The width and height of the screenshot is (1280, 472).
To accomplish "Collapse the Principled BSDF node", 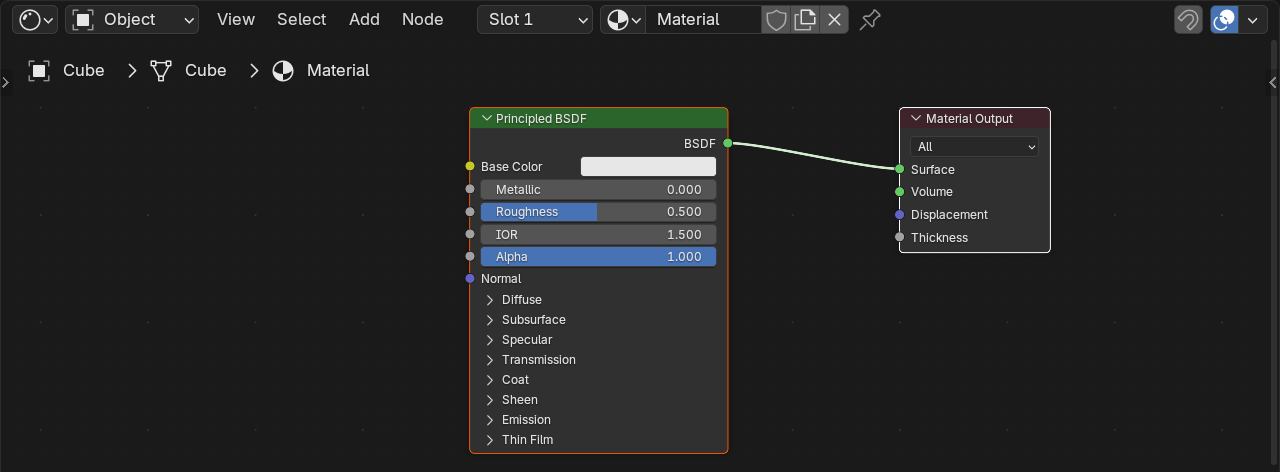I will coord(487,118).
